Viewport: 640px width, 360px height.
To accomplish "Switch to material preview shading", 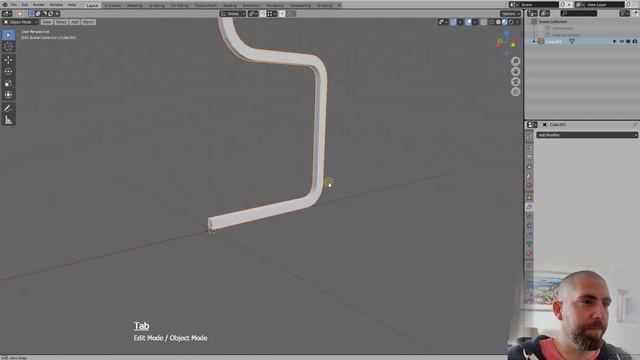I will [505, 22].
